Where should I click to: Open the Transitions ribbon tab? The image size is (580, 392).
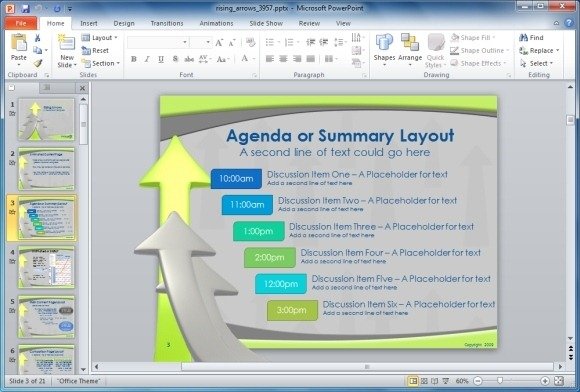(x=167, y=23)
